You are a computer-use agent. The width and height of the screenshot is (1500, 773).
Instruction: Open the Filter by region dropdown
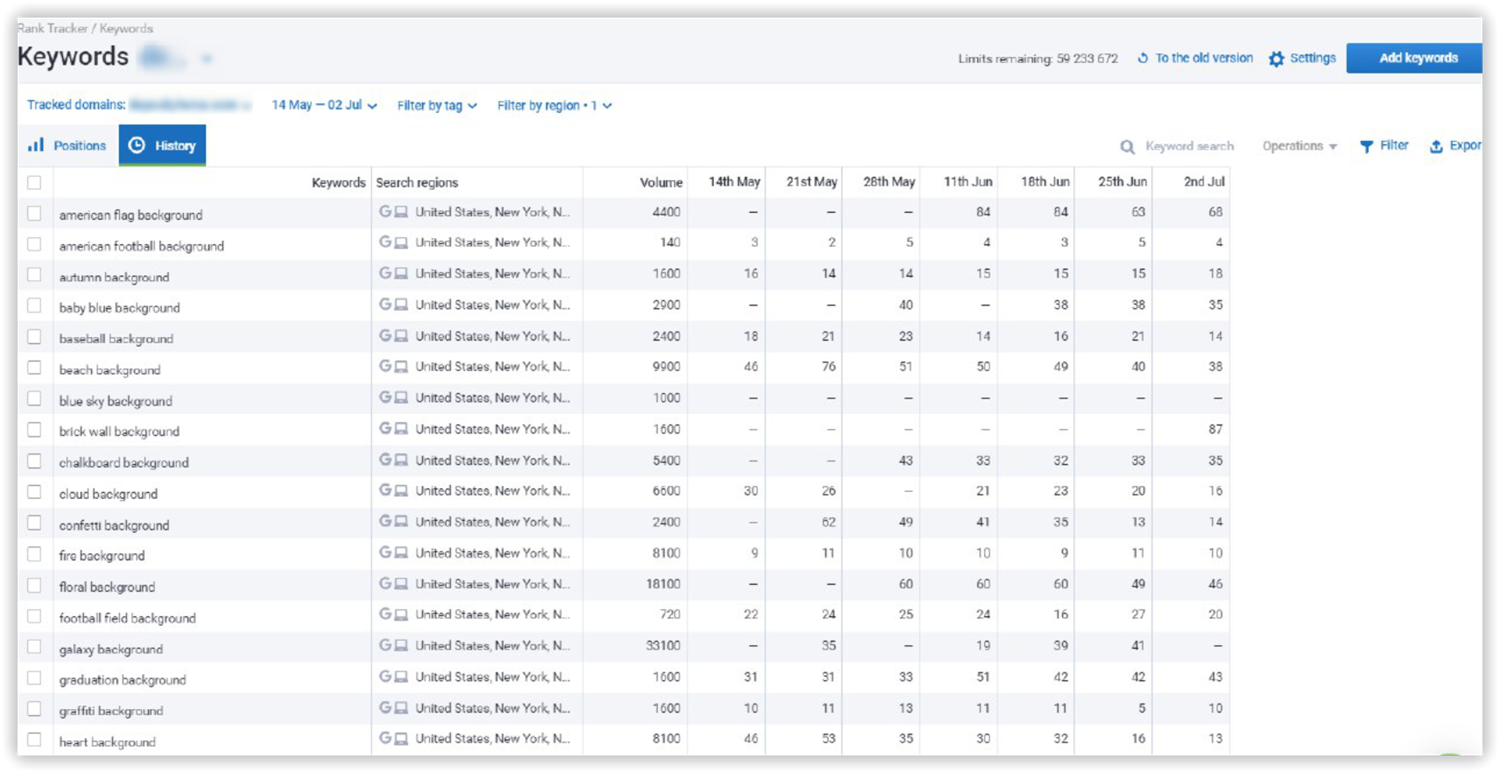point(554,105)
